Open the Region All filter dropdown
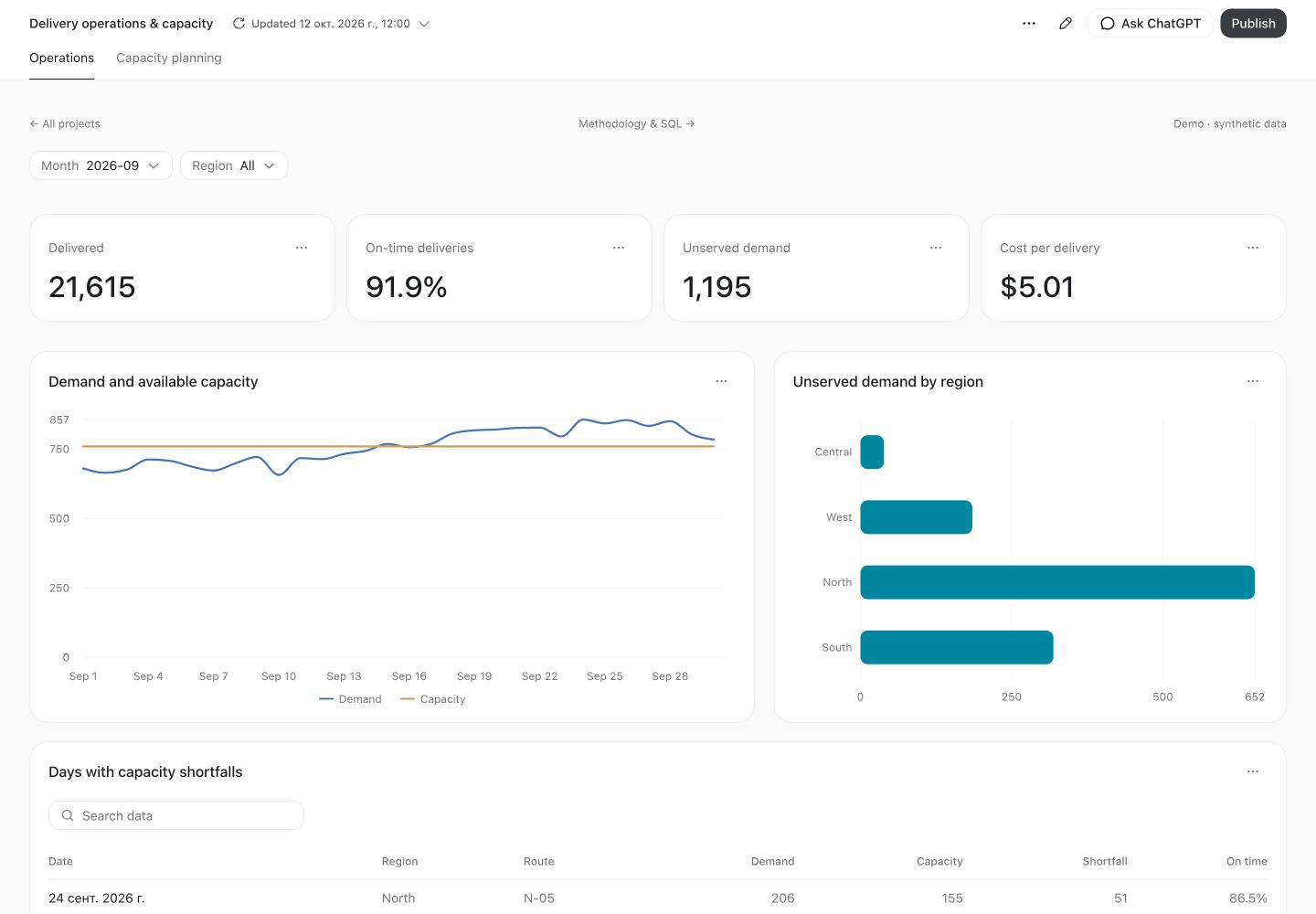This screenshot has height=914, width=1316. [234, 165]
